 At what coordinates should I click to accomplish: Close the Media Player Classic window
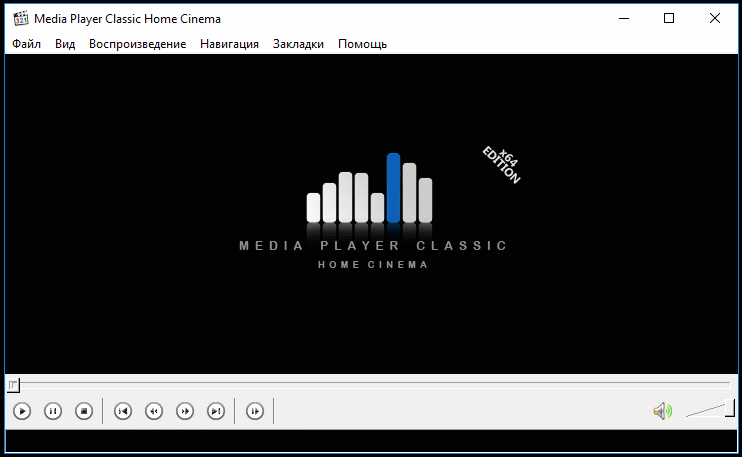(715, 18)
